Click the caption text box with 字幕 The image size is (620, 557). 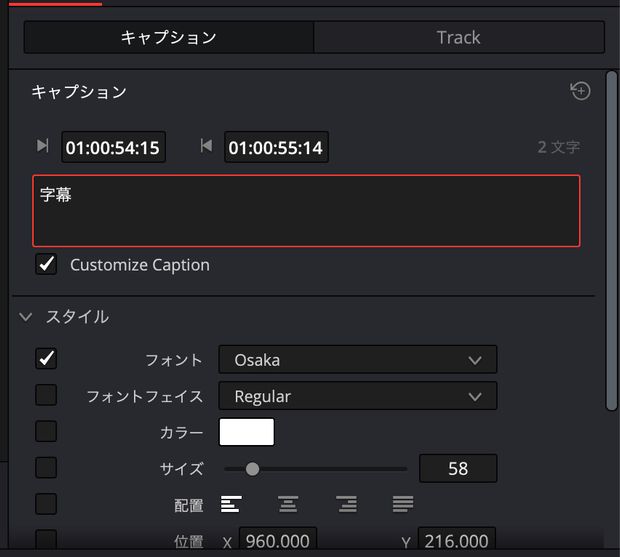point(306,211)
